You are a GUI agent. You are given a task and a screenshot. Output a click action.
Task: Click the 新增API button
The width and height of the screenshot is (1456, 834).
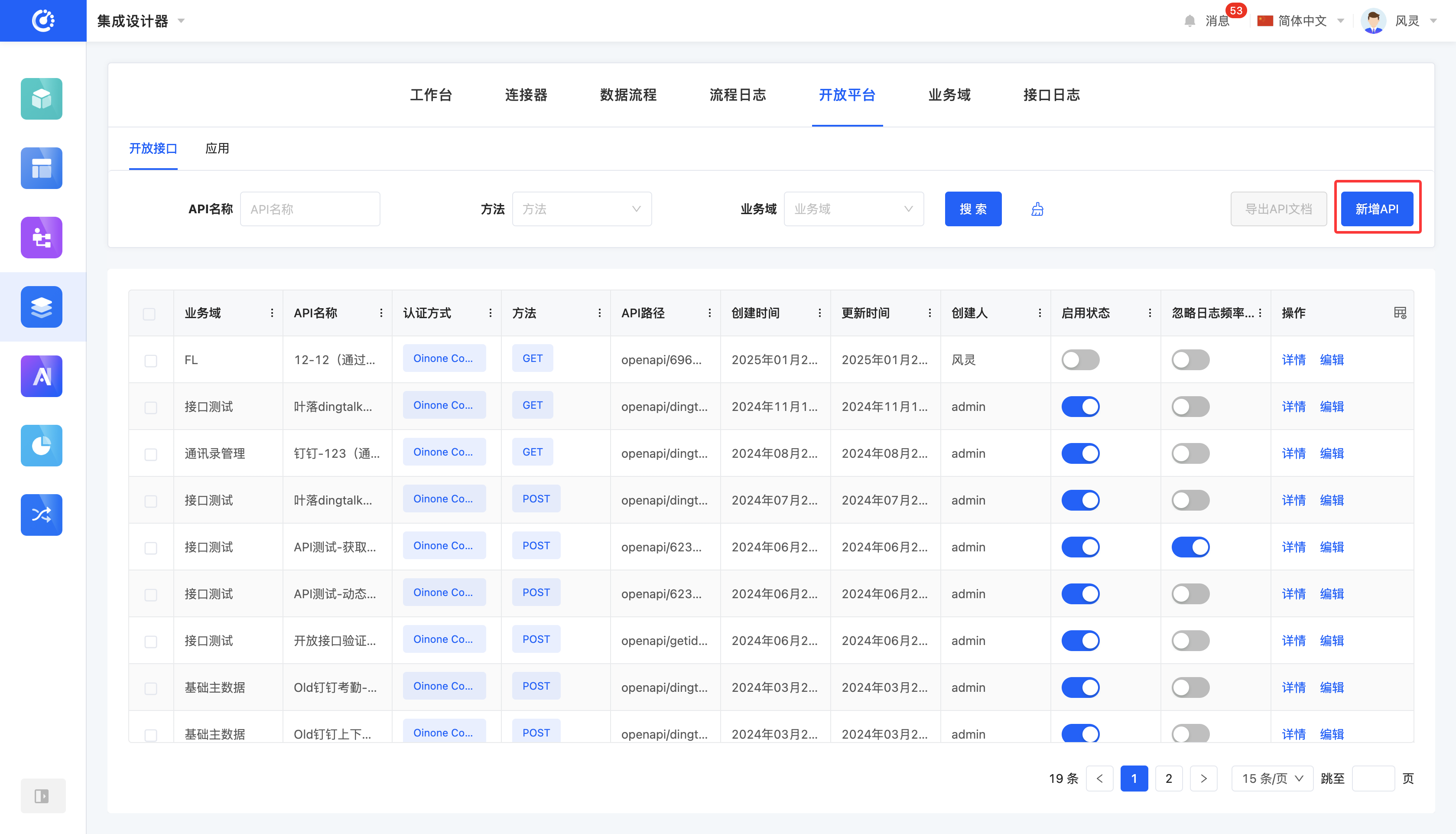pos(1376,209)
